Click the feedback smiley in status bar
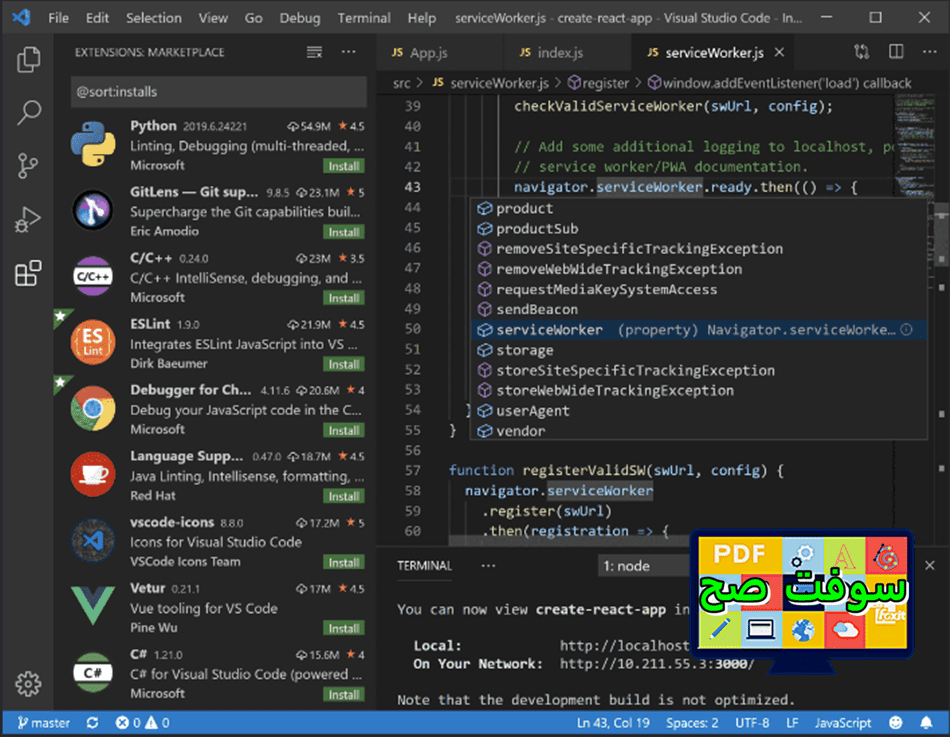The width and height of the screenshot is (950, 737). pyautogui.click(x=895, y=722)
